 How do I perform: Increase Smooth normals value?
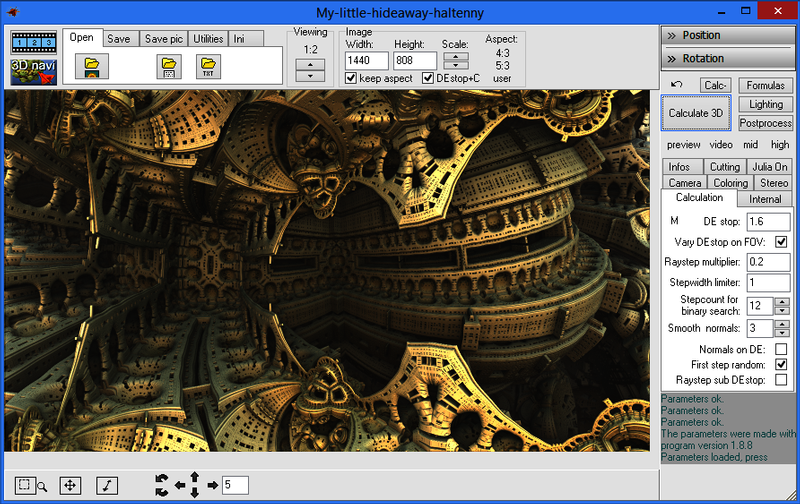tap(782, 324)
